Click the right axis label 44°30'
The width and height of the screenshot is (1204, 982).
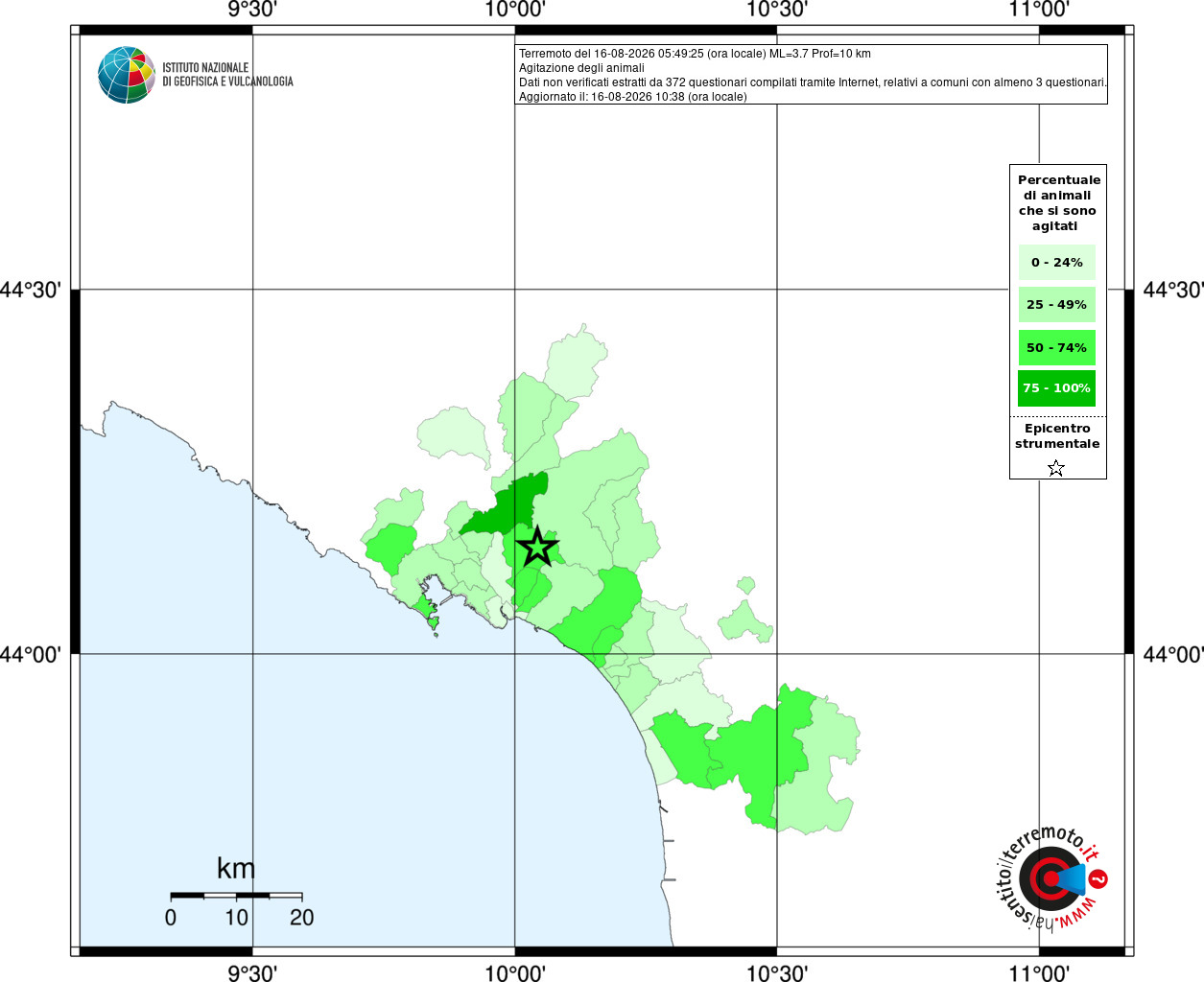[1173, 290]
